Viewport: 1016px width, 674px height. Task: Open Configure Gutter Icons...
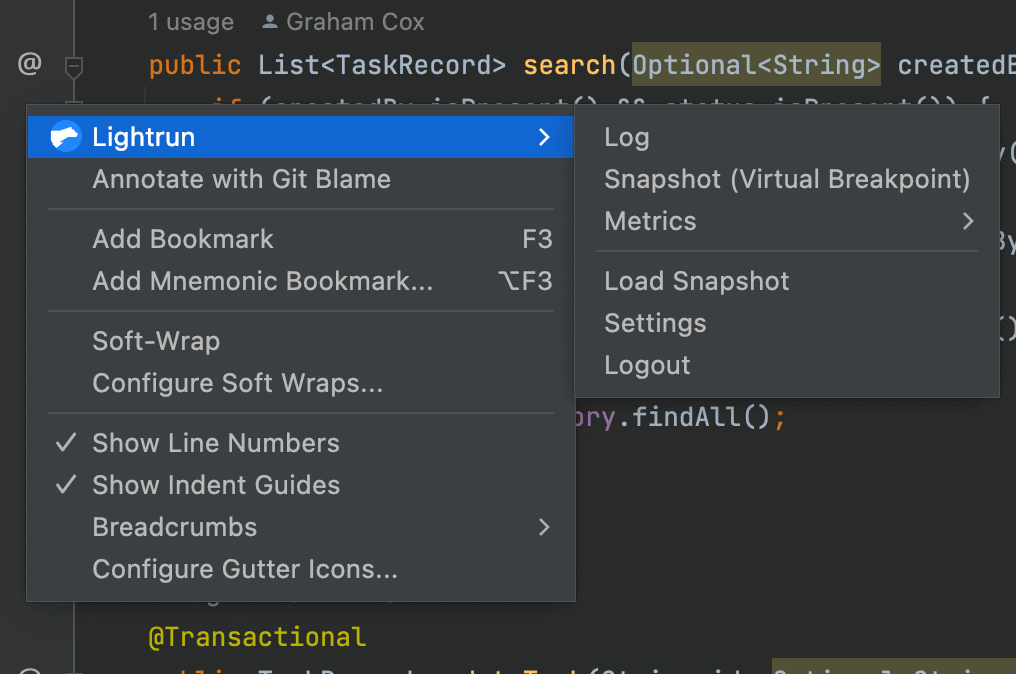(301, 570)
